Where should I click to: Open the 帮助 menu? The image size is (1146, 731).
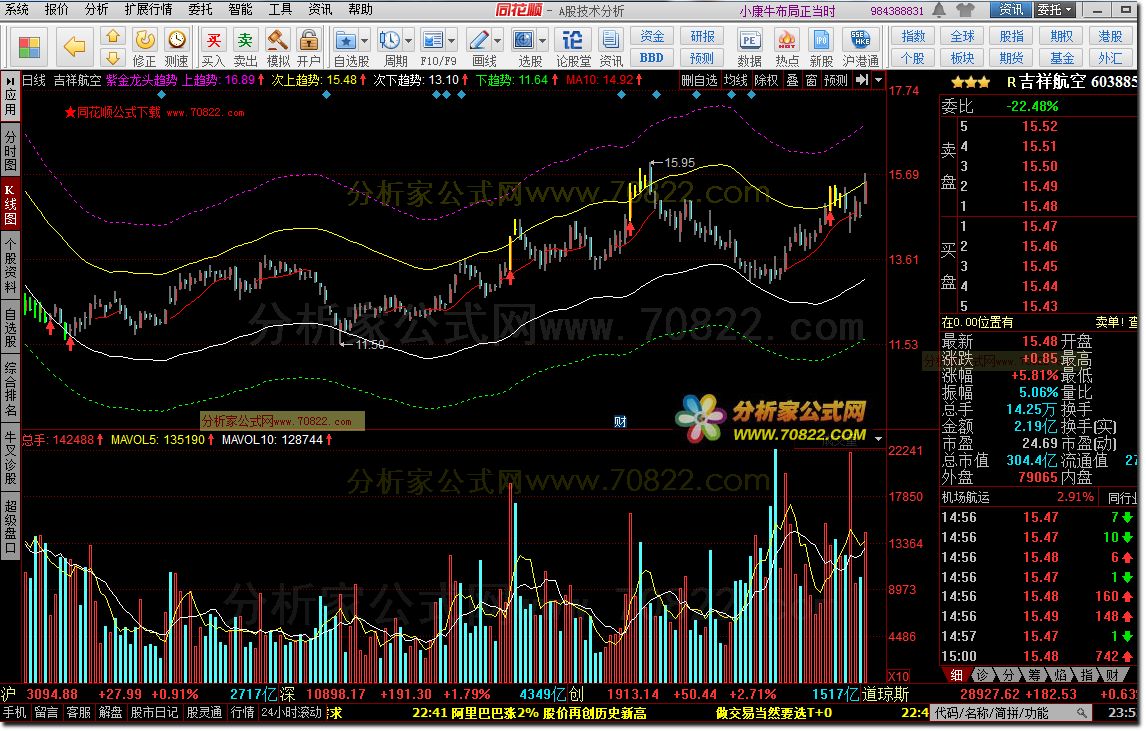click(x=360, y=10)
